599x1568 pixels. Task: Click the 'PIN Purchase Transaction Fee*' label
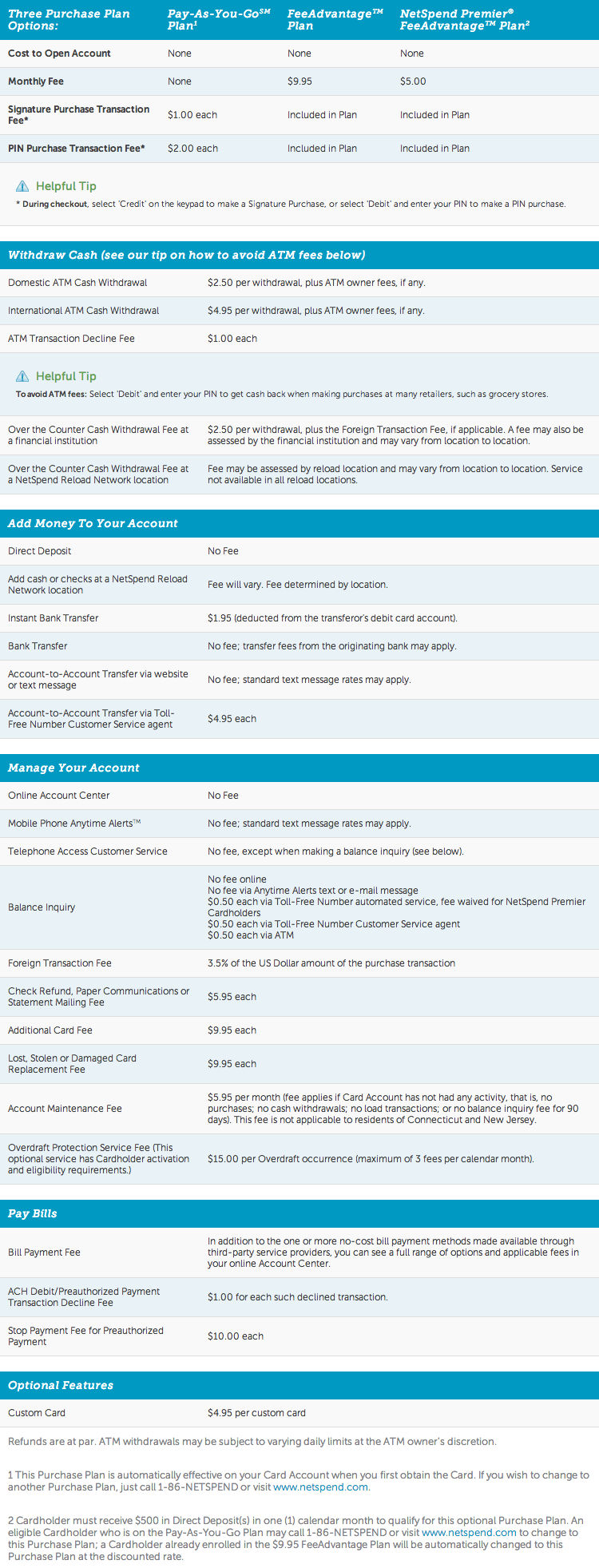pyautogui.click(x=77, y=149)
